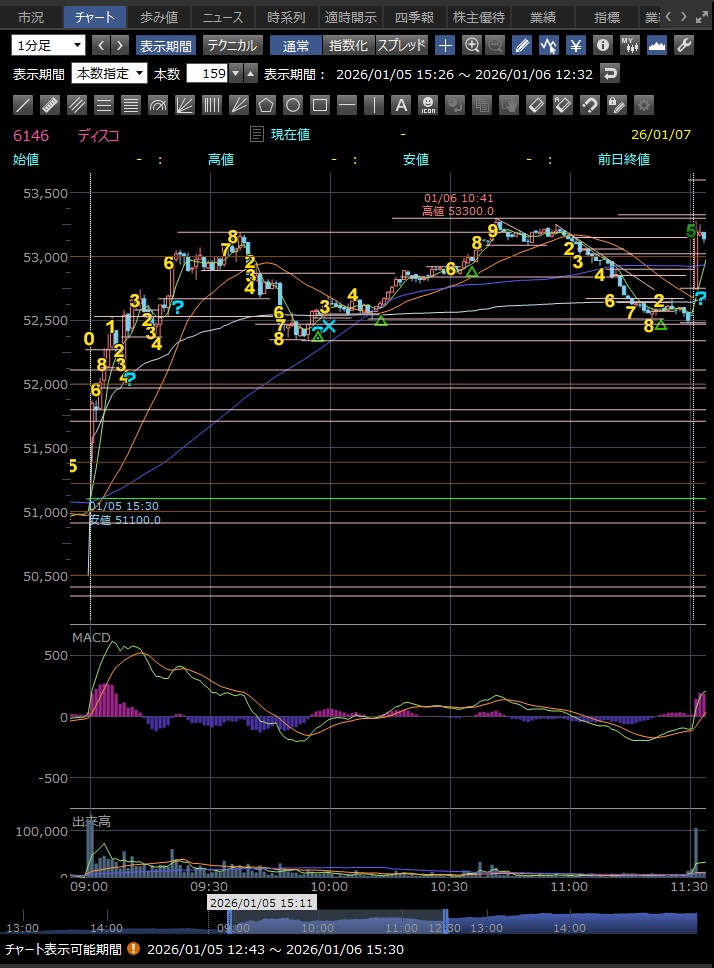Choose the ellipse drawing tool
714x968 pixels.
[292, 104]
